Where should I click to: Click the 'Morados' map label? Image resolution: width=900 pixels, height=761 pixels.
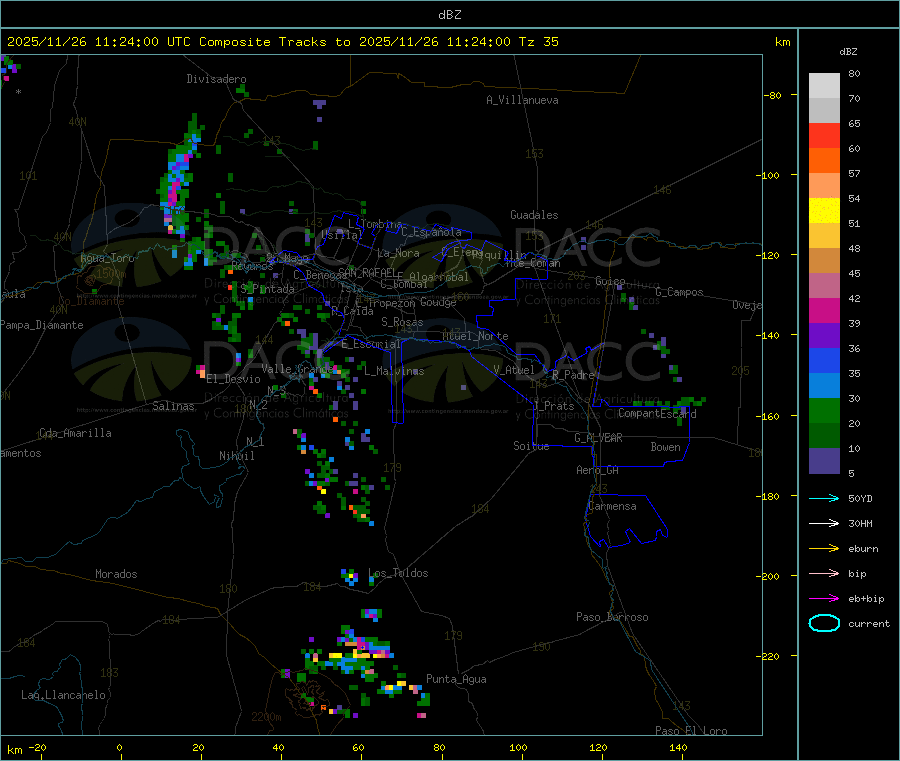coord(116,574)
